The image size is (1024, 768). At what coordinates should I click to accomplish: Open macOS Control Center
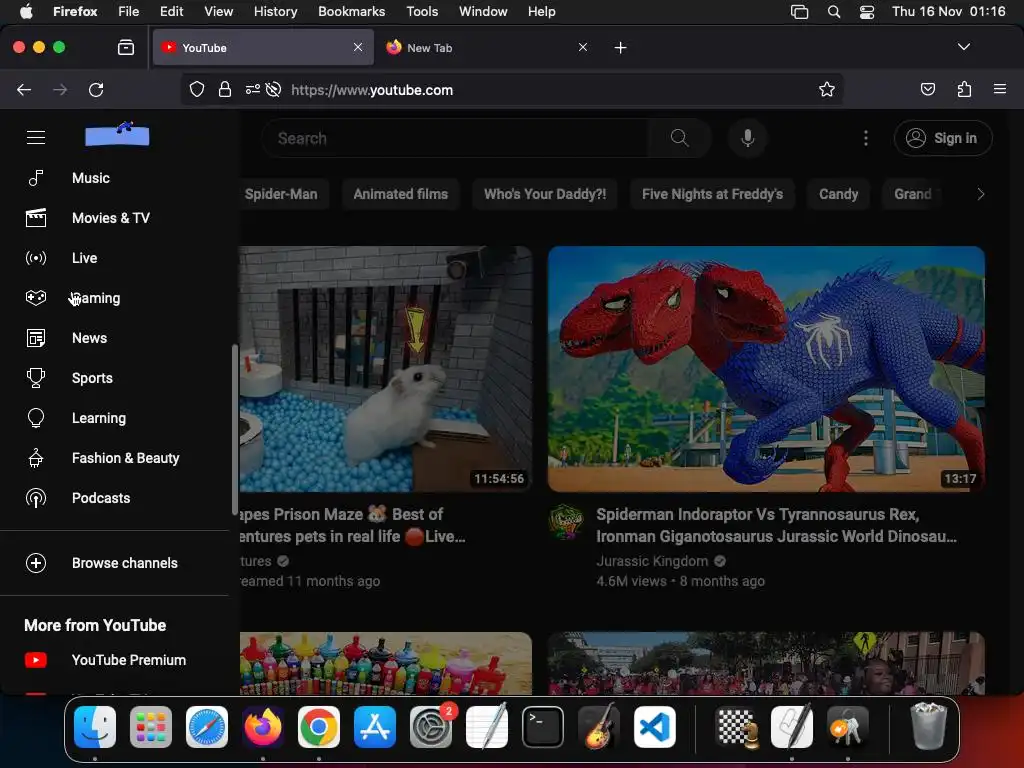tap(867, 12)
